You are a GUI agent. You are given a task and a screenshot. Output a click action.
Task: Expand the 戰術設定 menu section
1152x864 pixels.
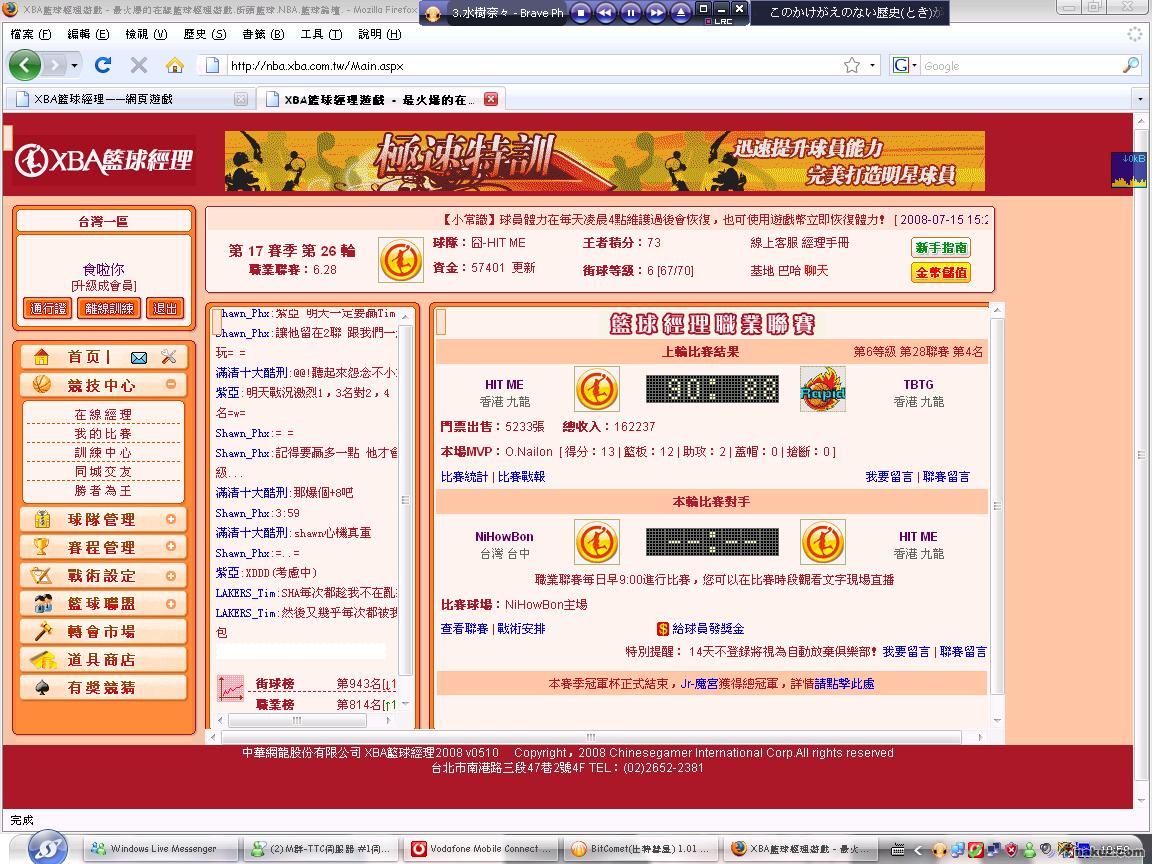(171, 575)
